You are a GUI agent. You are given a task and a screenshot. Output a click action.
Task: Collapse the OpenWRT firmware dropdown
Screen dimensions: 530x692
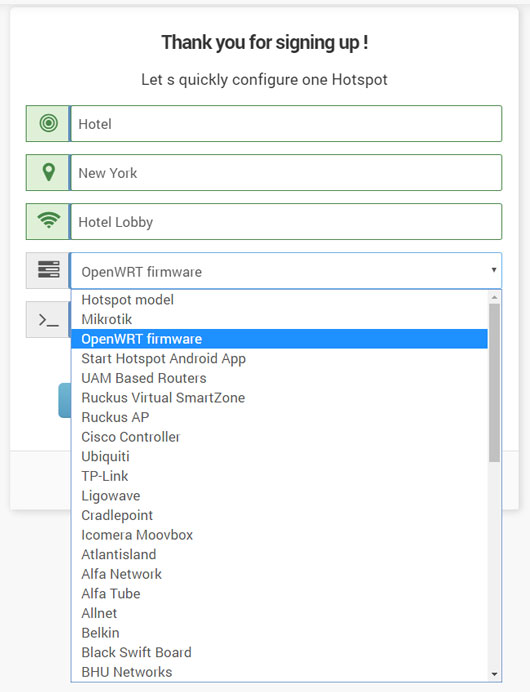click(286, 271)
